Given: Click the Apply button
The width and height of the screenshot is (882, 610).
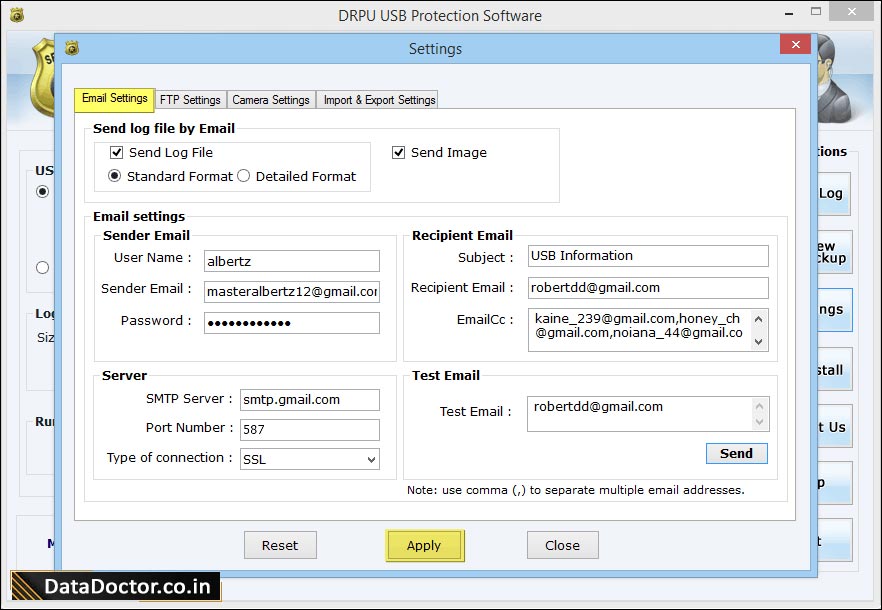Looking at the screenshot, I should [424, 545].
